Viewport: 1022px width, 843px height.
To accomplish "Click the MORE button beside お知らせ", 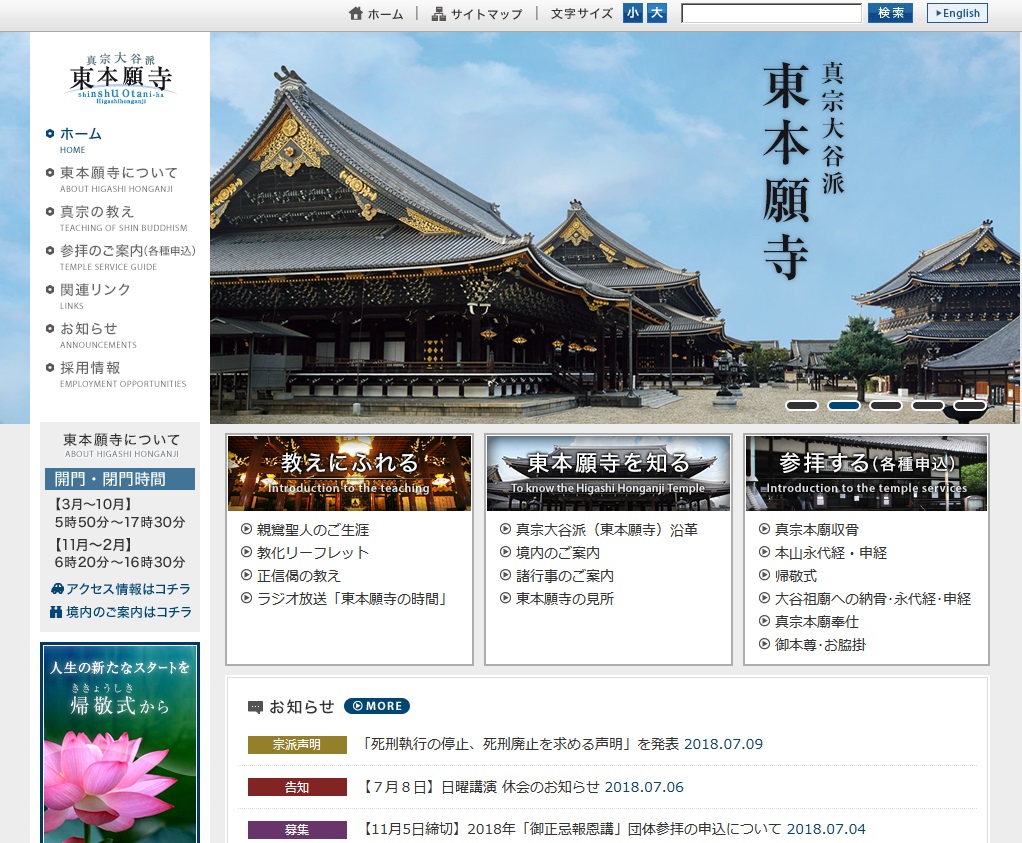I will tap(377, 706).
